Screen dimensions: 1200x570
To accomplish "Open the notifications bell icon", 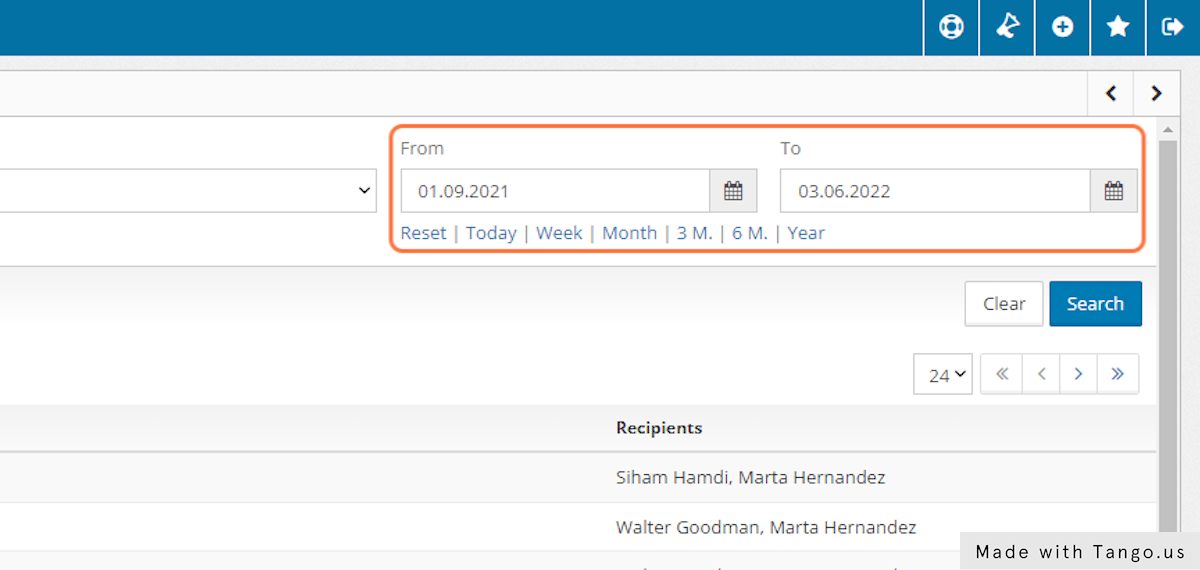I will (x=1007, y=27).
